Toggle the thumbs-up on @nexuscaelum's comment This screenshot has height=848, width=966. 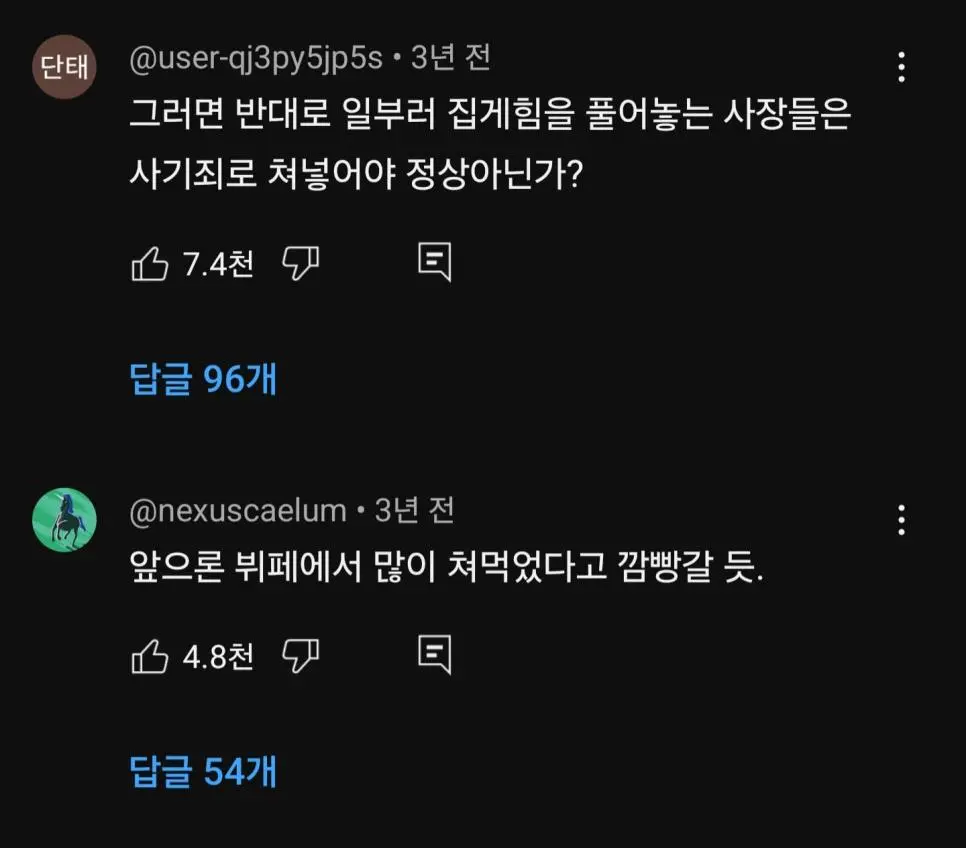(152, 656)
